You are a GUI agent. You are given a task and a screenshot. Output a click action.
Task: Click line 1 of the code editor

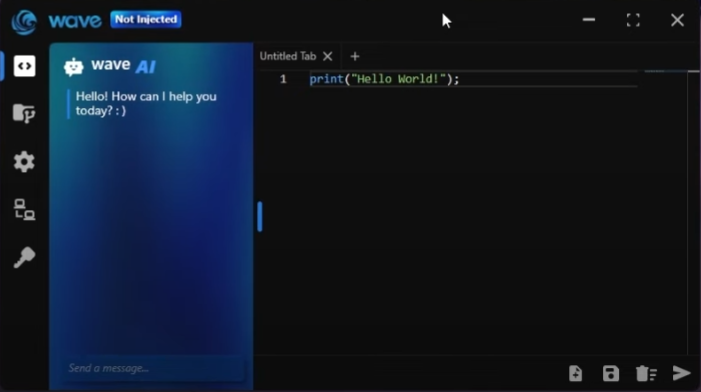coord(473,79)
